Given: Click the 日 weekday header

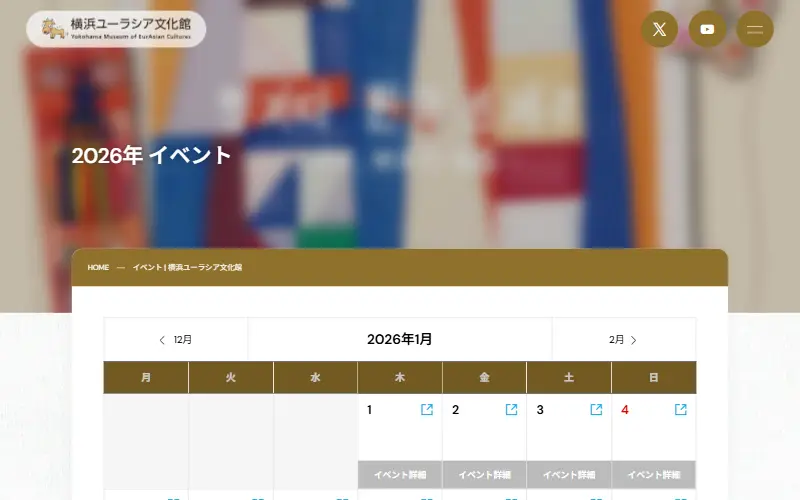Looking at the screenshot, I should tap(654, 378).
